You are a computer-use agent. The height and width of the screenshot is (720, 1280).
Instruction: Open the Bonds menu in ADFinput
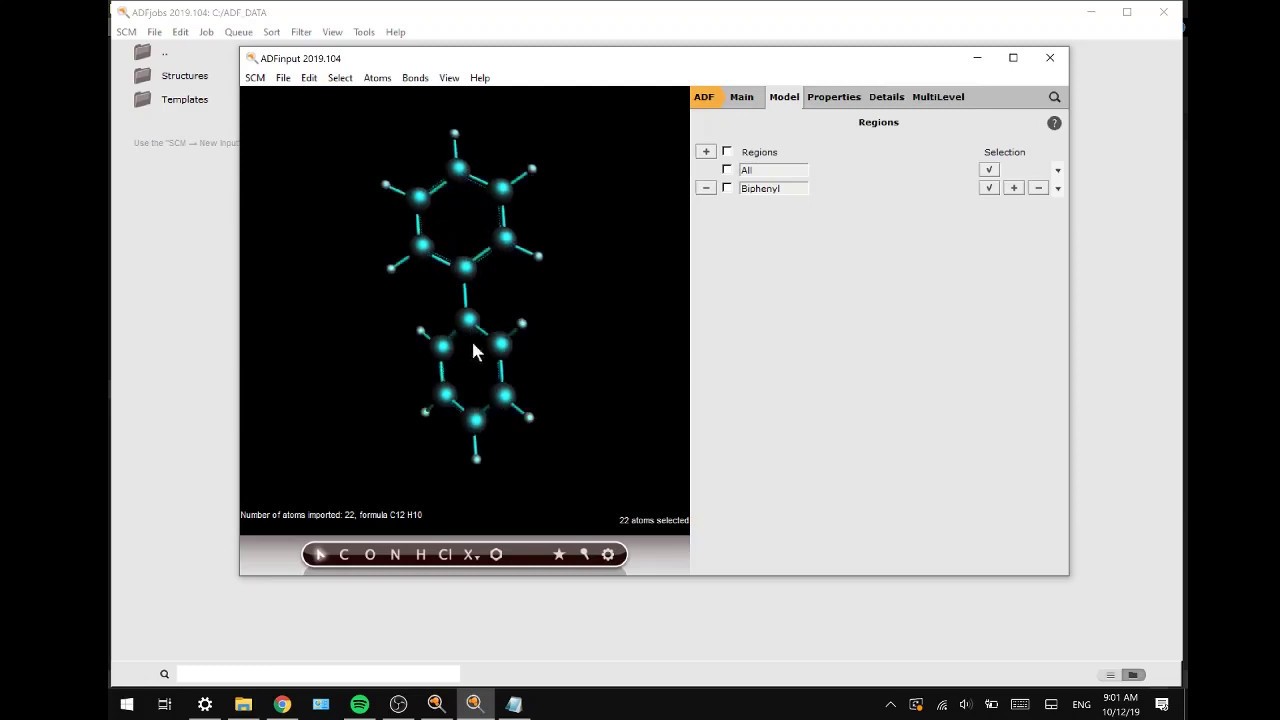click(x=415, y=78)
